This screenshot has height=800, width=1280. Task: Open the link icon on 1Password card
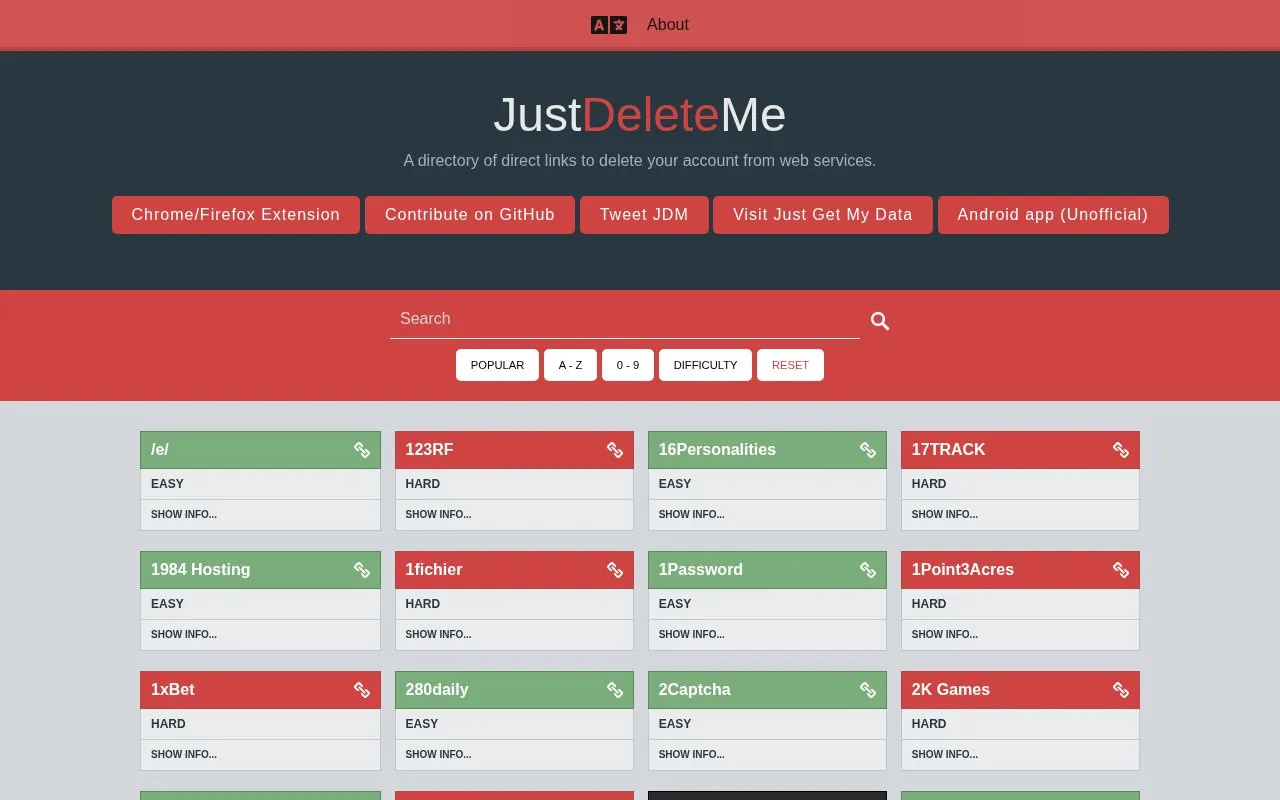tap(868, 570)
